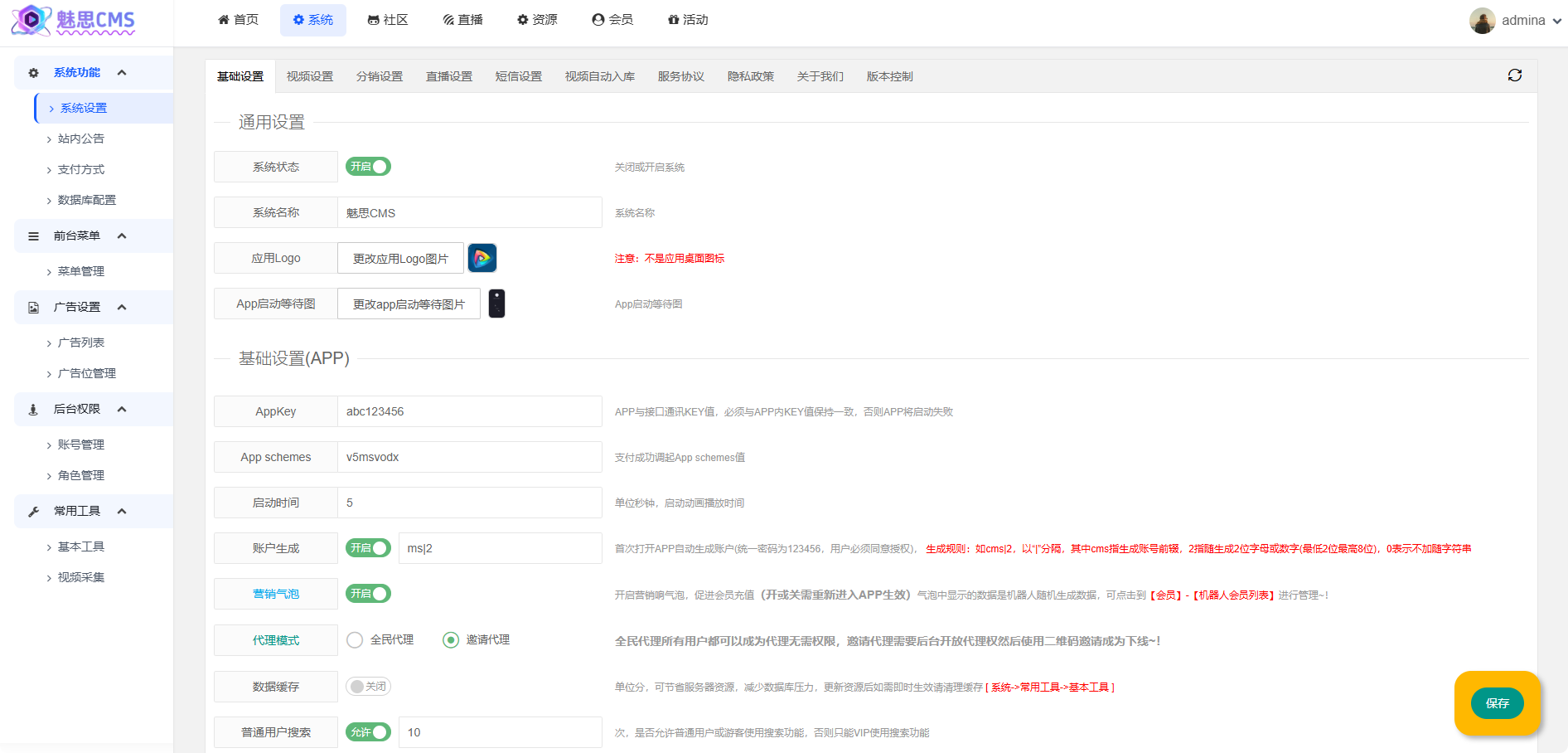
Task: Open the admina account dropdown
Action: (x=1523, y=20)
